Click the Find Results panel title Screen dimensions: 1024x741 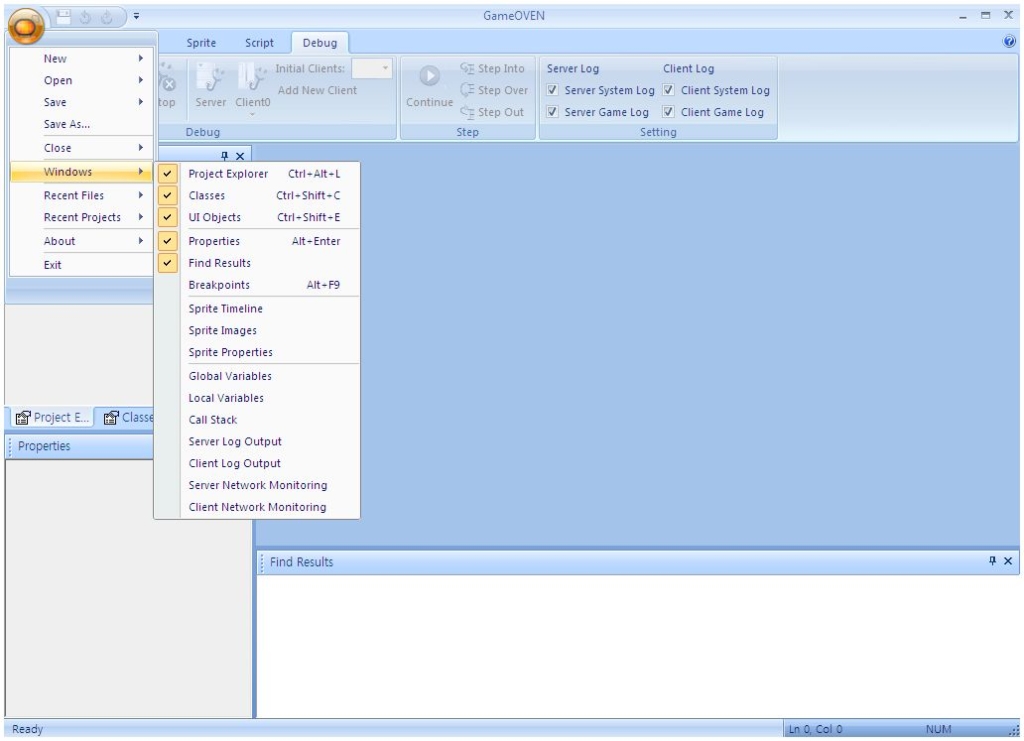pos(301,562)
